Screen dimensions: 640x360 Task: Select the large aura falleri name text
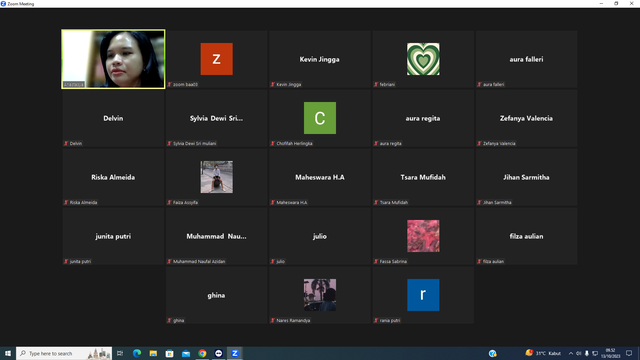[526, 59]
